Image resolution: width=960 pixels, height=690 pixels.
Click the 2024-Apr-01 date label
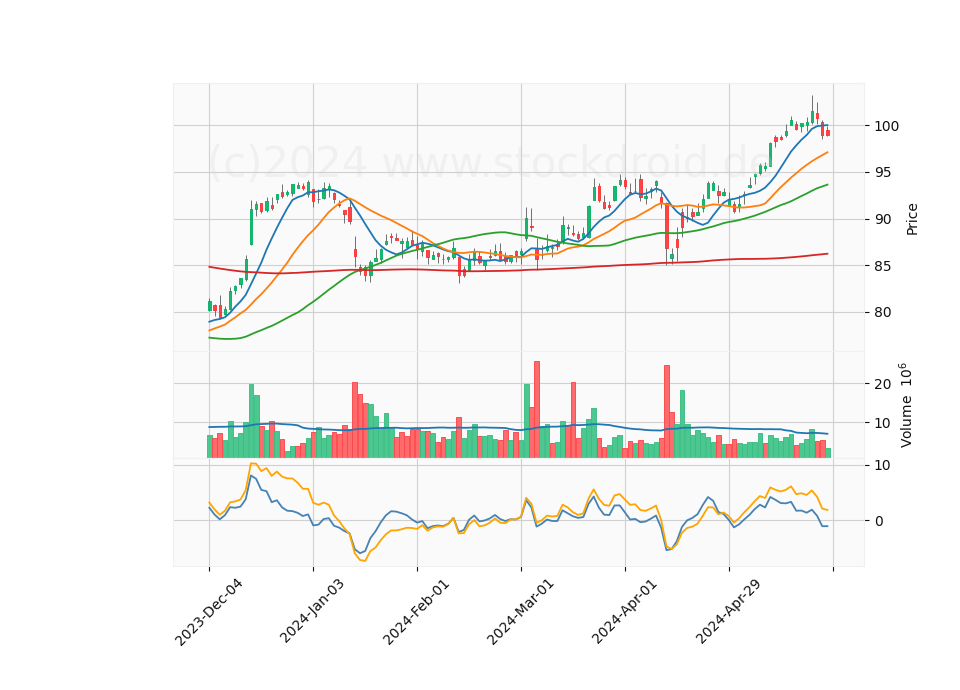(x=624, y=610)
